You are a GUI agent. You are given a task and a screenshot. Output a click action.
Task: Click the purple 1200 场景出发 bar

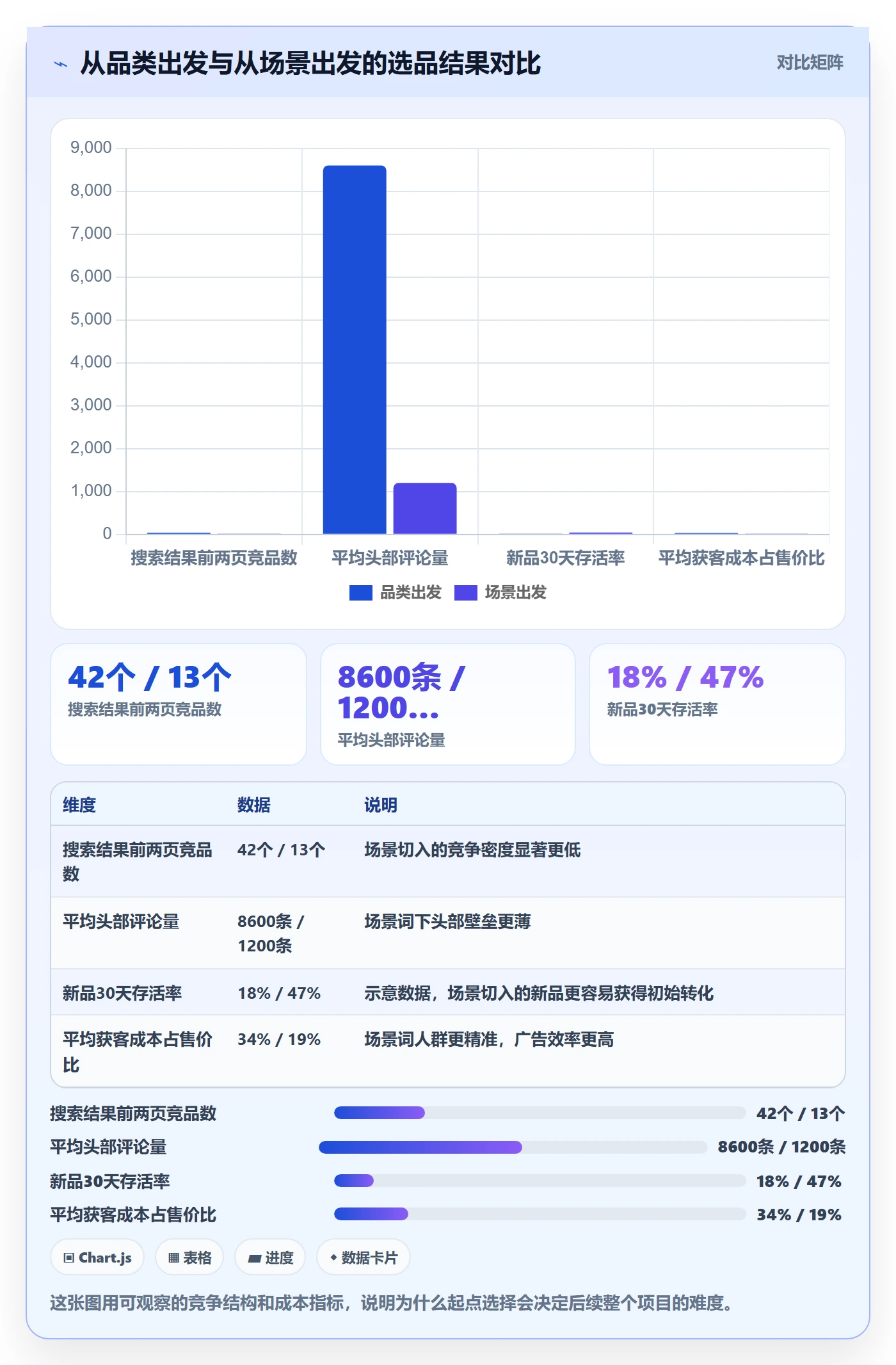pyautogui.click(x=425, y=508)
